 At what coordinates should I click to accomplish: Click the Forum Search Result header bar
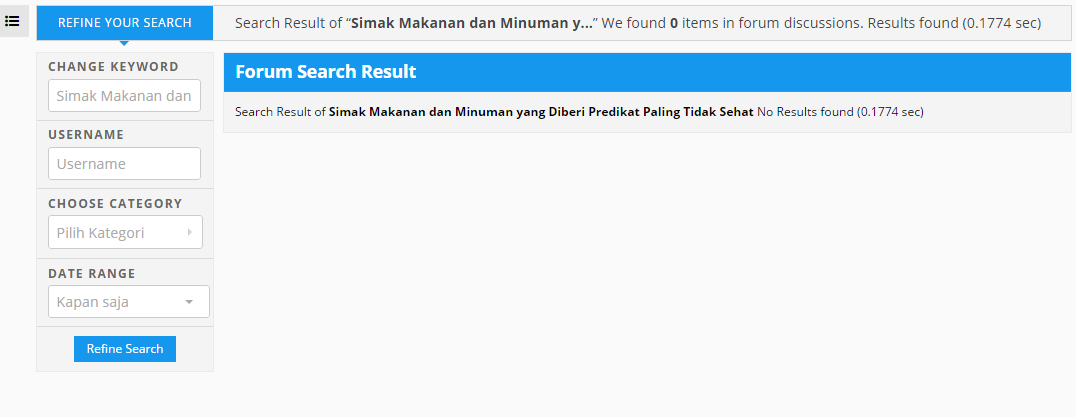click(x=647, y=72)
